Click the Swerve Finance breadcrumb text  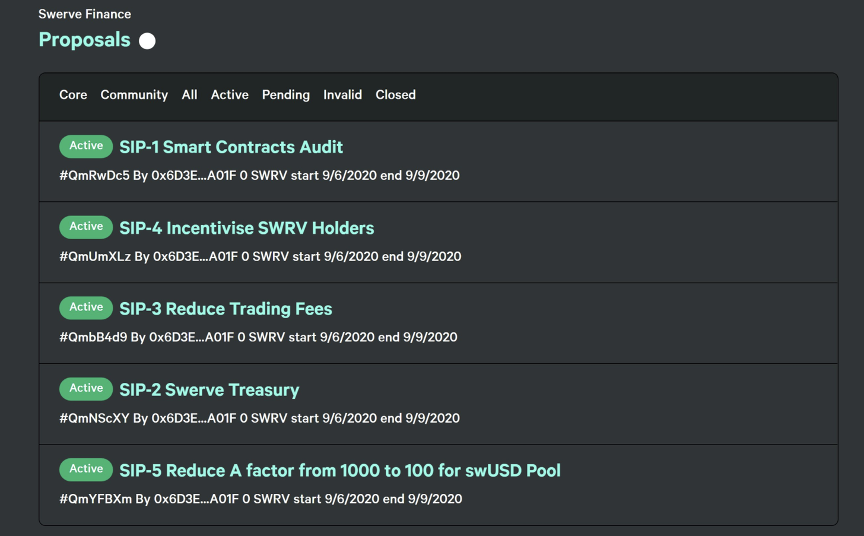84,14
